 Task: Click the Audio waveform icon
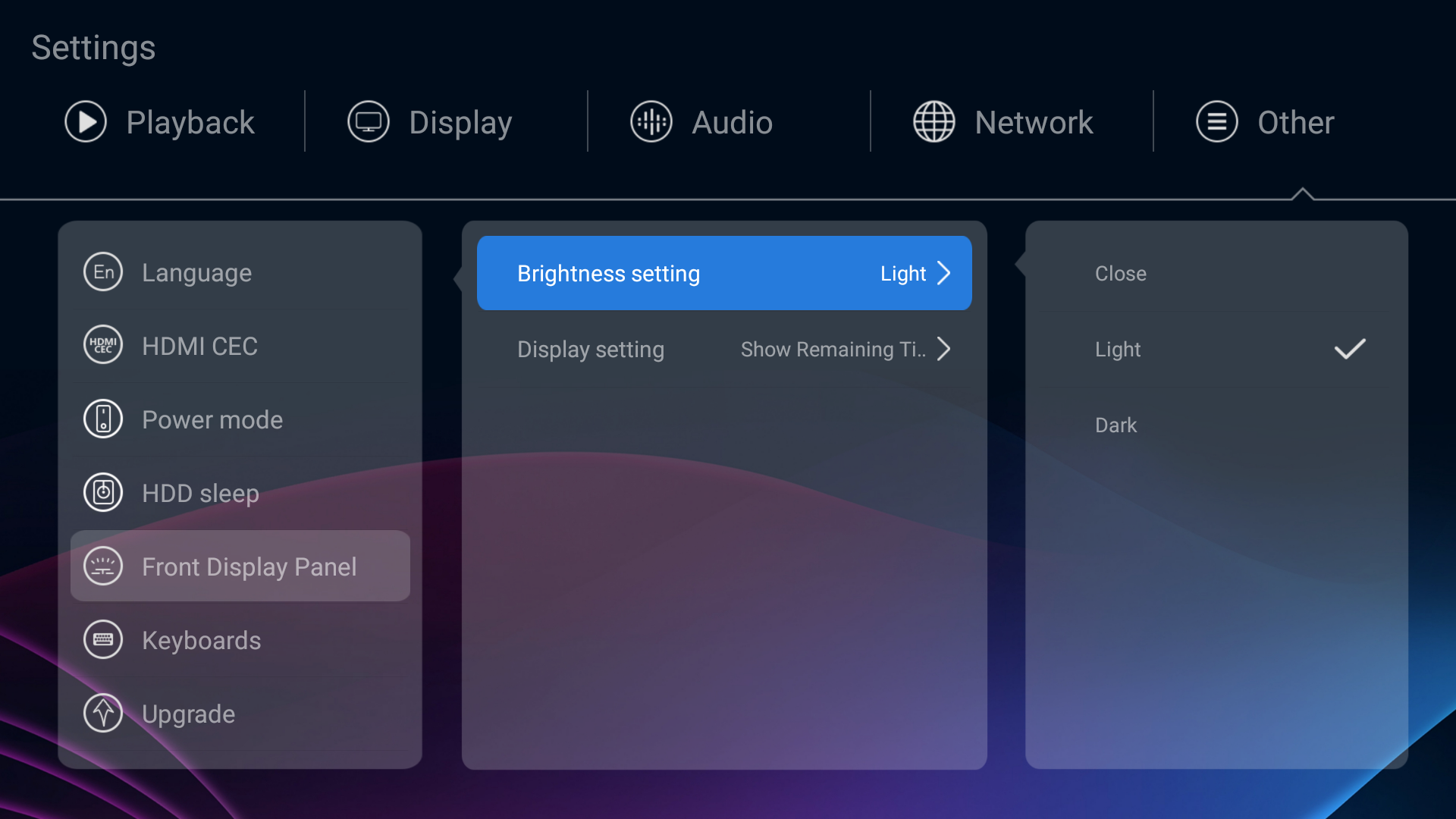point(651,122)
